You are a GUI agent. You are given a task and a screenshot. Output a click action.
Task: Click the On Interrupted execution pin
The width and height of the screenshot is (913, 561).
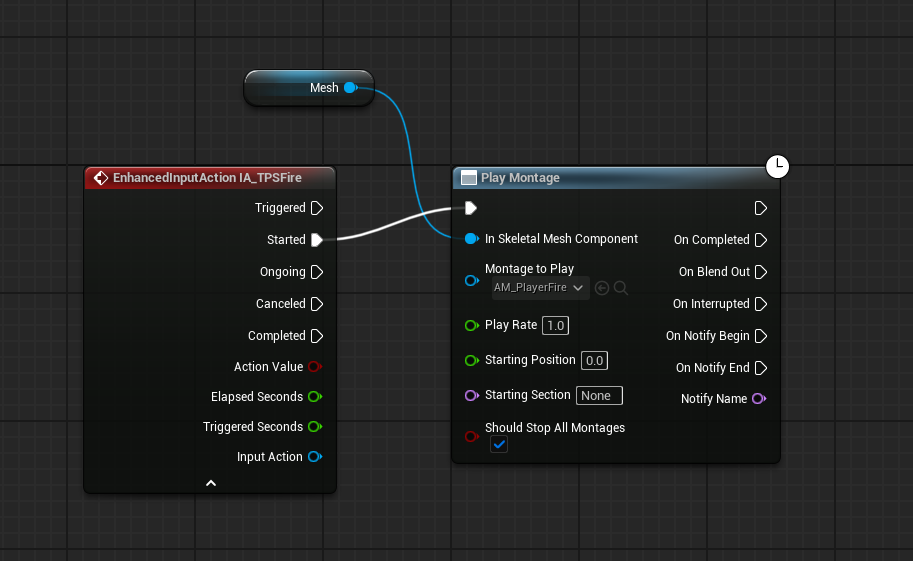tap(760, 304)
